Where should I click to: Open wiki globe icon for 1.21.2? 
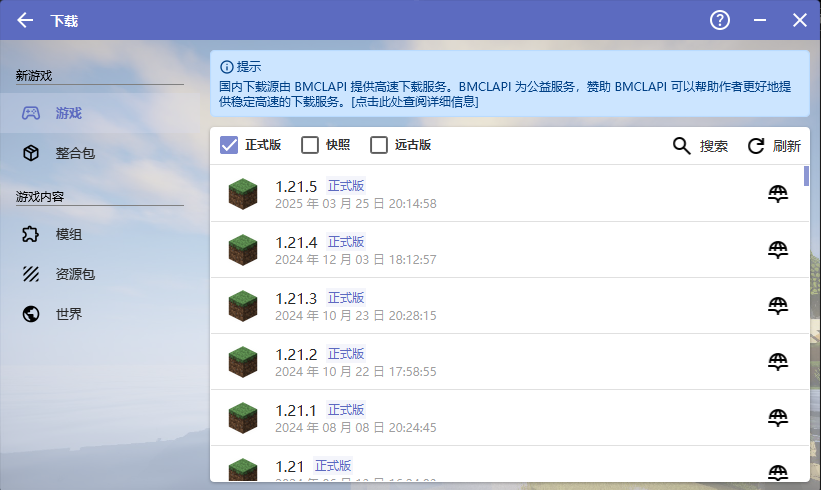tap(778, 362)
